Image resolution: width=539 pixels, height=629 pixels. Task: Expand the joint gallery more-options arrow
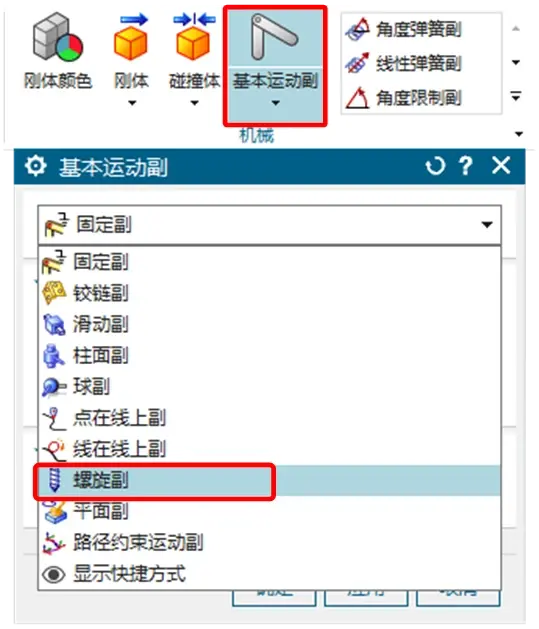[516, 96]
